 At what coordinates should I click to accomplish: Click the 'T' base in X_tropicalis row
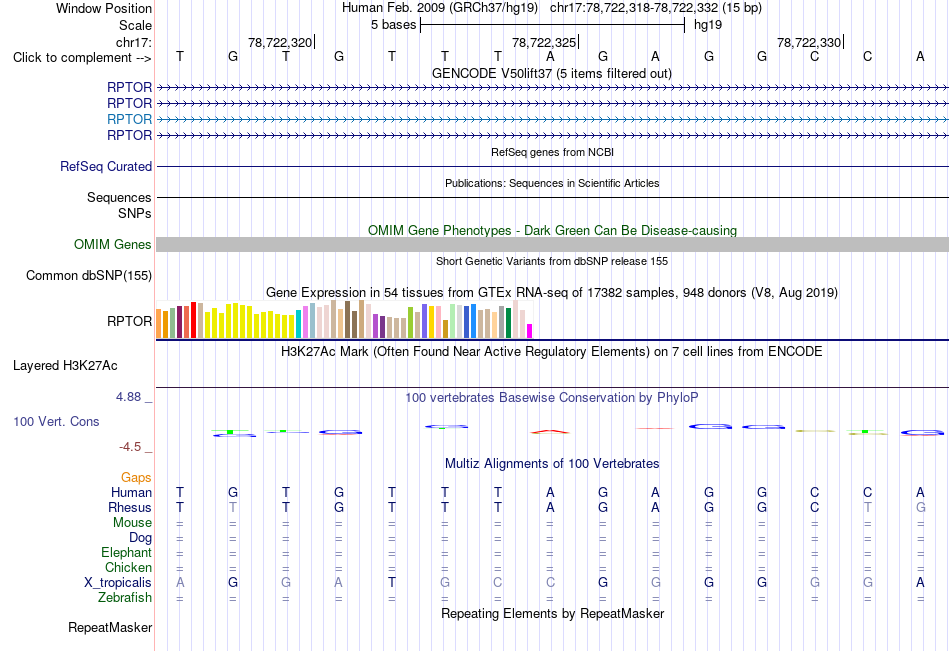[392, 583]
